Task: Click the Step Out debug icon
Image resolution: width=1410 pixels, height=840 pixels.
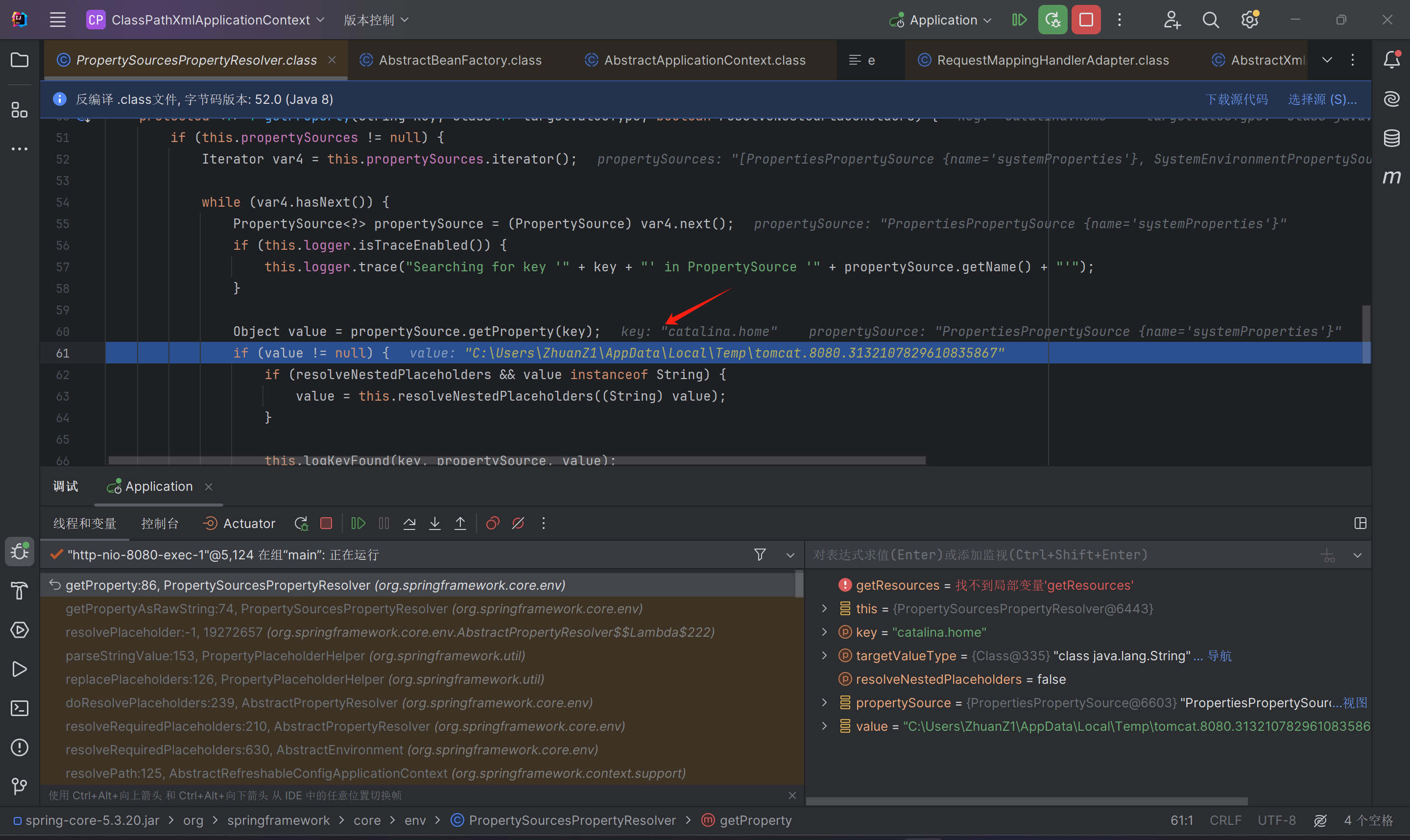Action: (x=460, y=524)
